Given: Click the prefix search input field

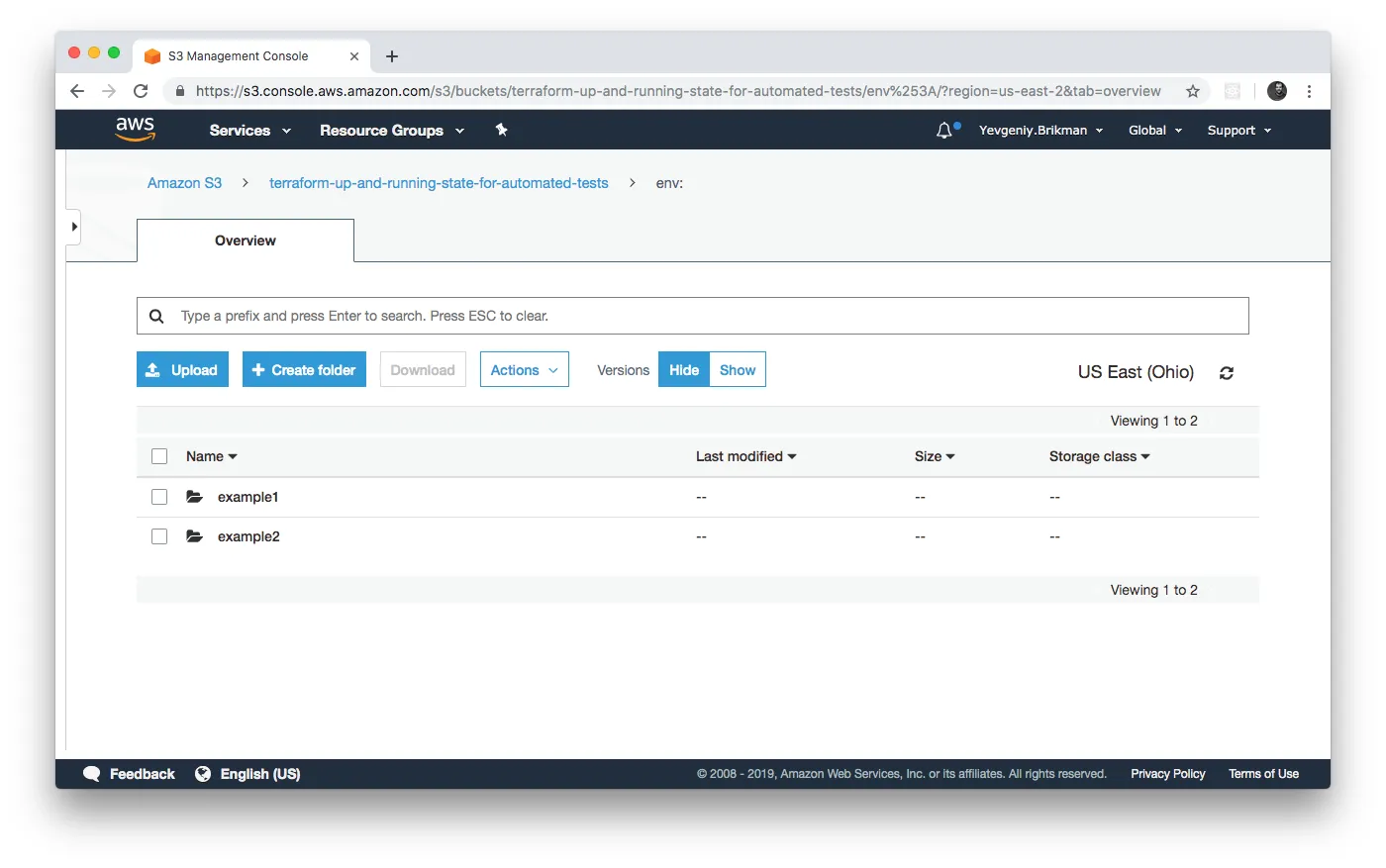Looking at the screenshot, I should coord(693,316).
